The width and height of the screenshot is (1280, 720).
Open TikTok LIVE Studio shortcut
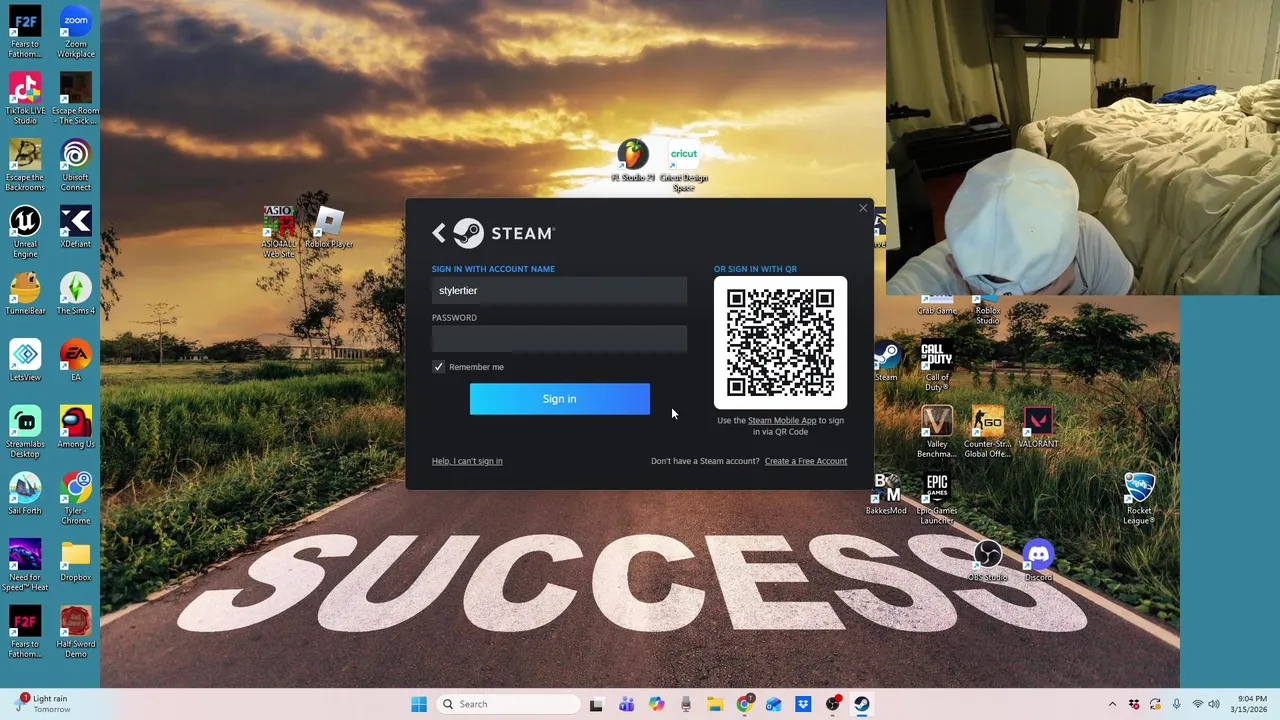pyautogui.click(x=25, y=98)
